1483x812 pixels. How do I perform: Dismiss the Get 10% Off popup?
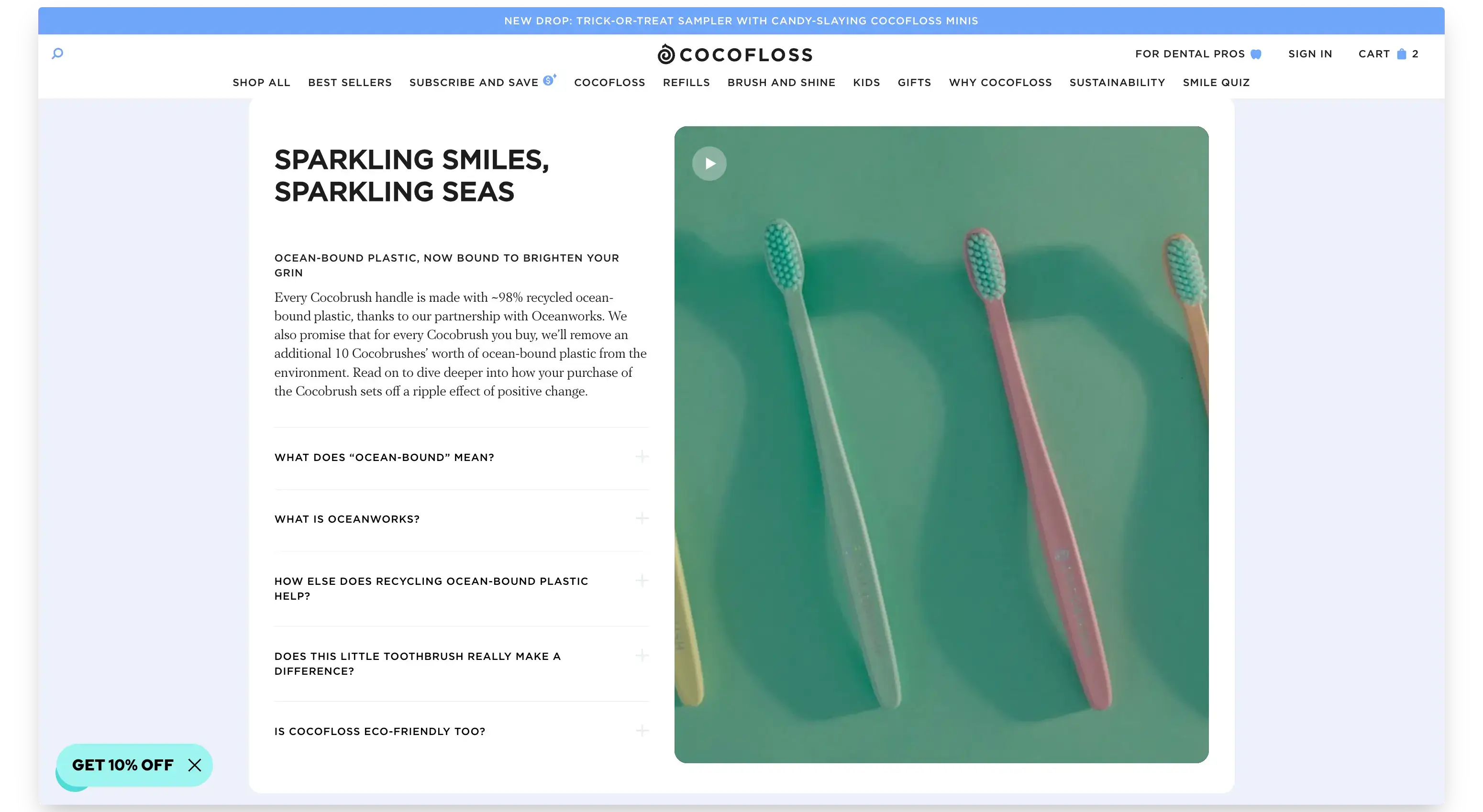pyautogui.click(x=195, y=765)
